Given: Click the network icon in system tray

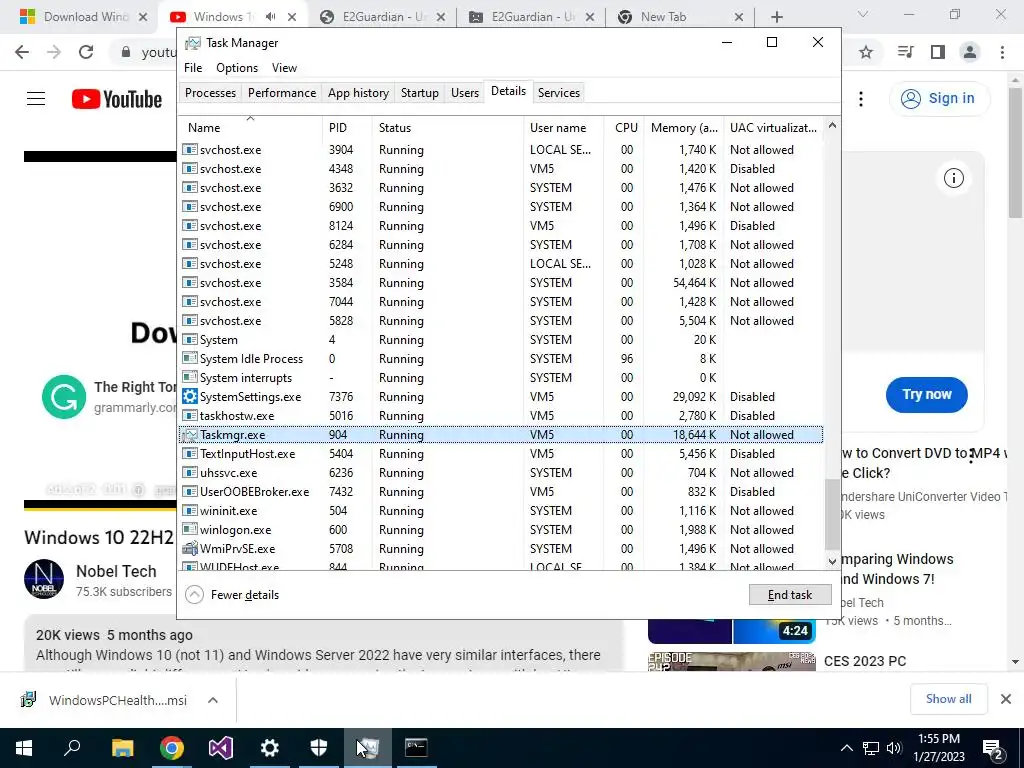Looking at the screenshot, I should [x=871, y=748].
